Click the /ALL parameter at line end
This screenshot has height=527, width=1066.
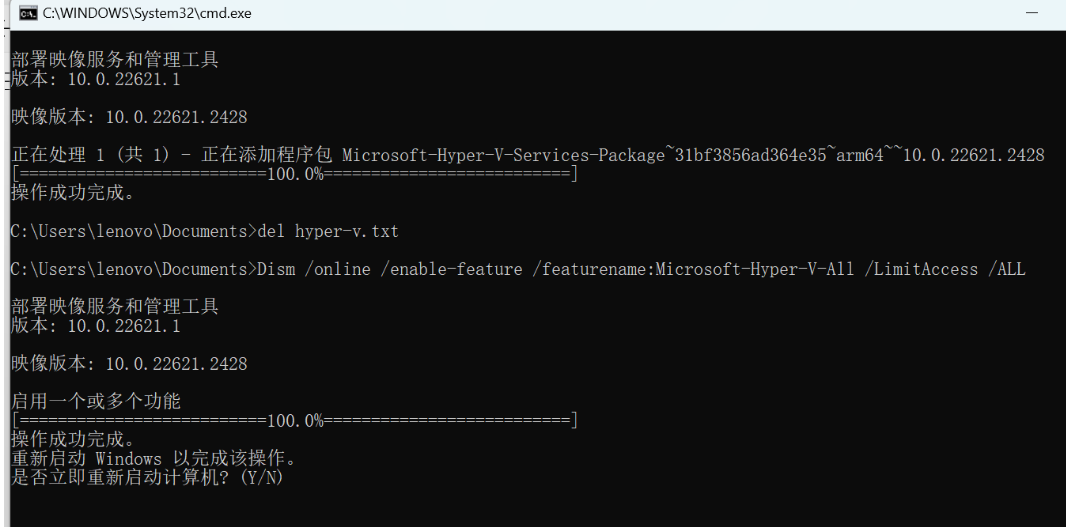pyautogui.click(x=1007, y=269)
